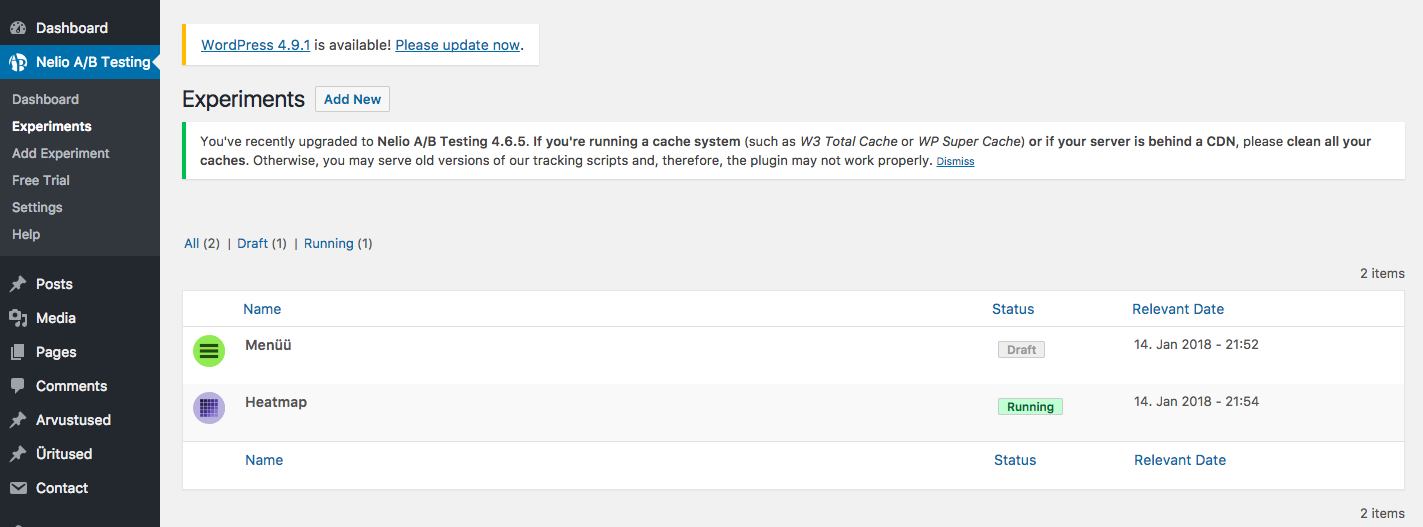The width and height of the screenshot is (1423, 527).
Task: Open the Add Experiment submenu item
Action: tap(61, 153)
